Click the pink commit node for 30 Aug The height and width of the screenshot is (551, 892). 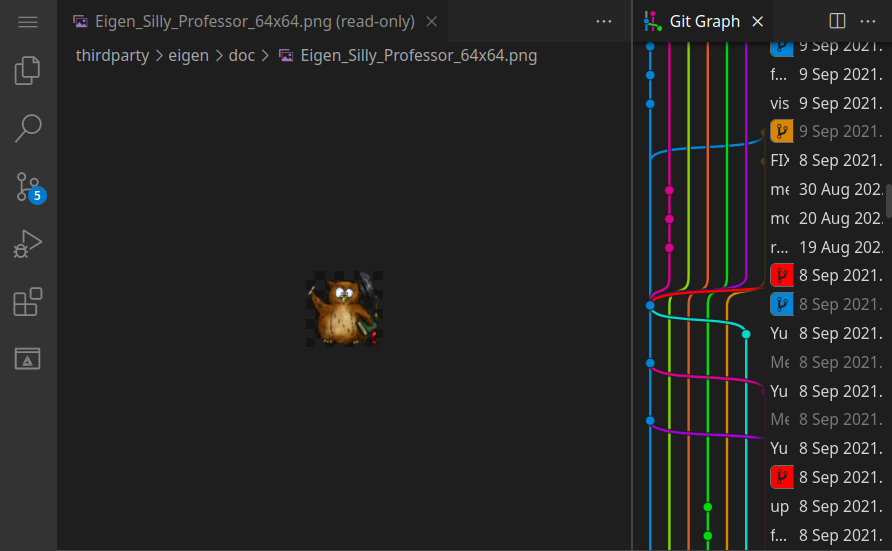670,190
